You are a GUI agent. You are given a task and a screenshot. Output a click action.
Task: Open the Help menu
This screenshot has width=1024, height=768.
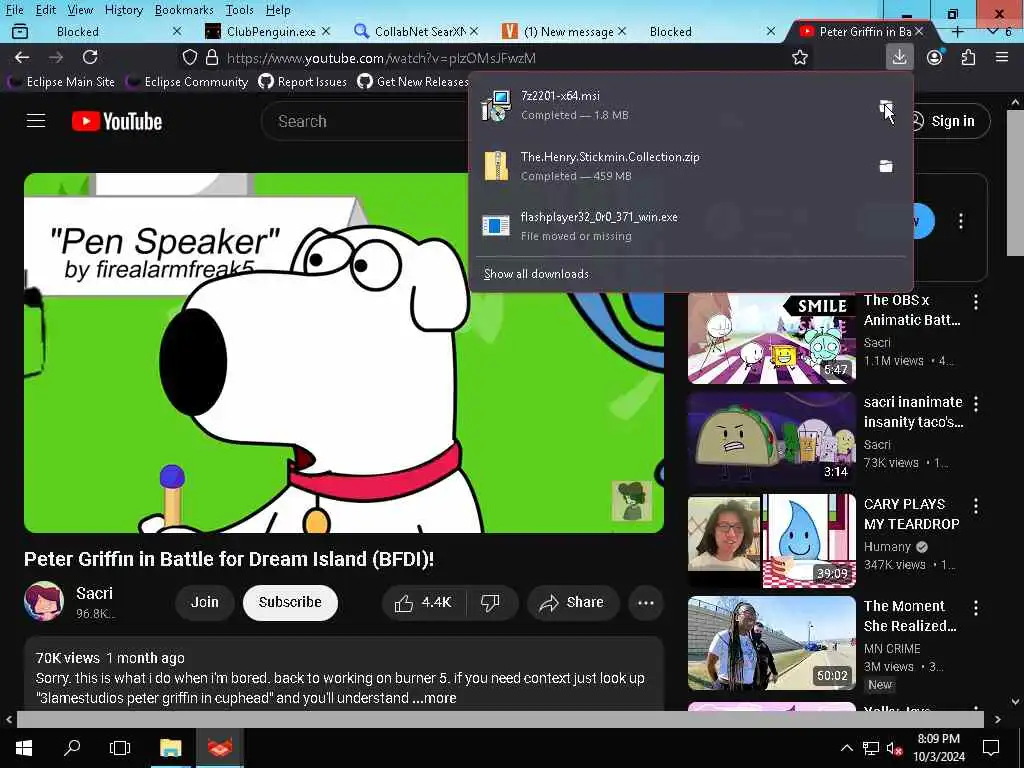278,10
